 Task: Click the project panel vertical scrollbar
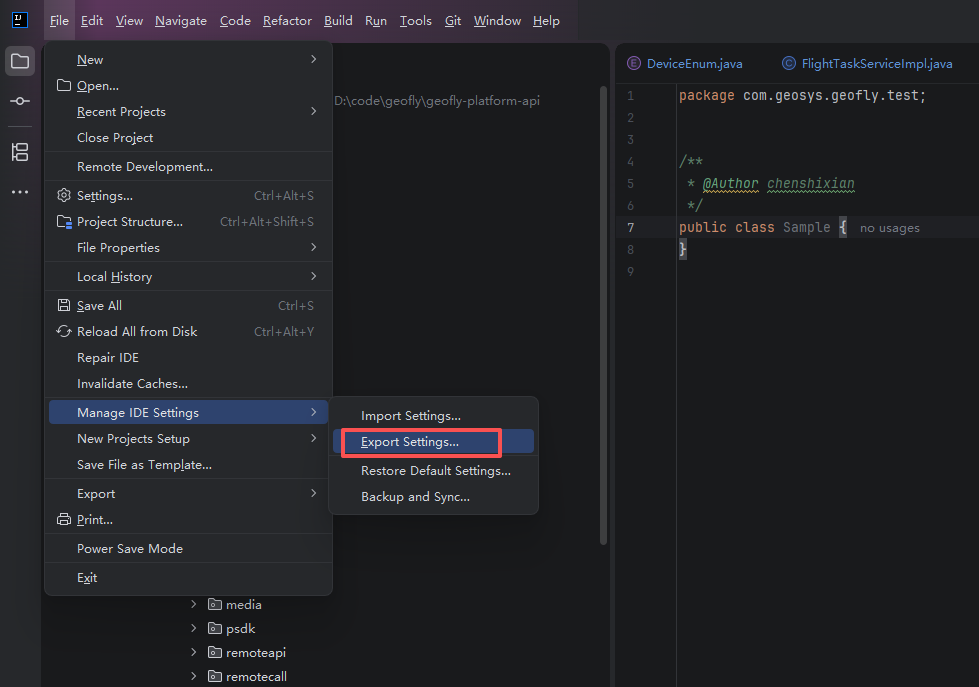[603, 315]
